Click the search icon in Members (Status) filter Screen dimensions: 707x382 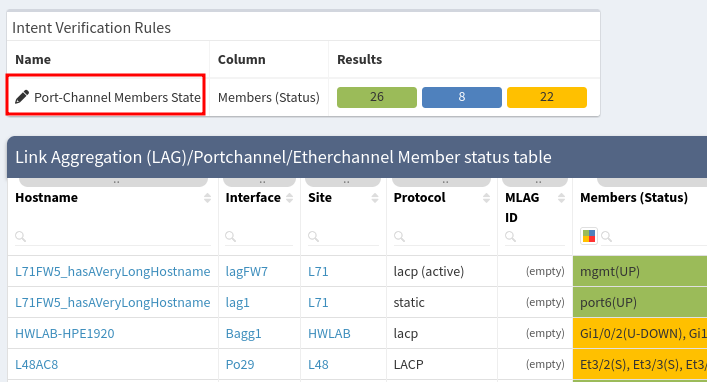tap(606, 236)
